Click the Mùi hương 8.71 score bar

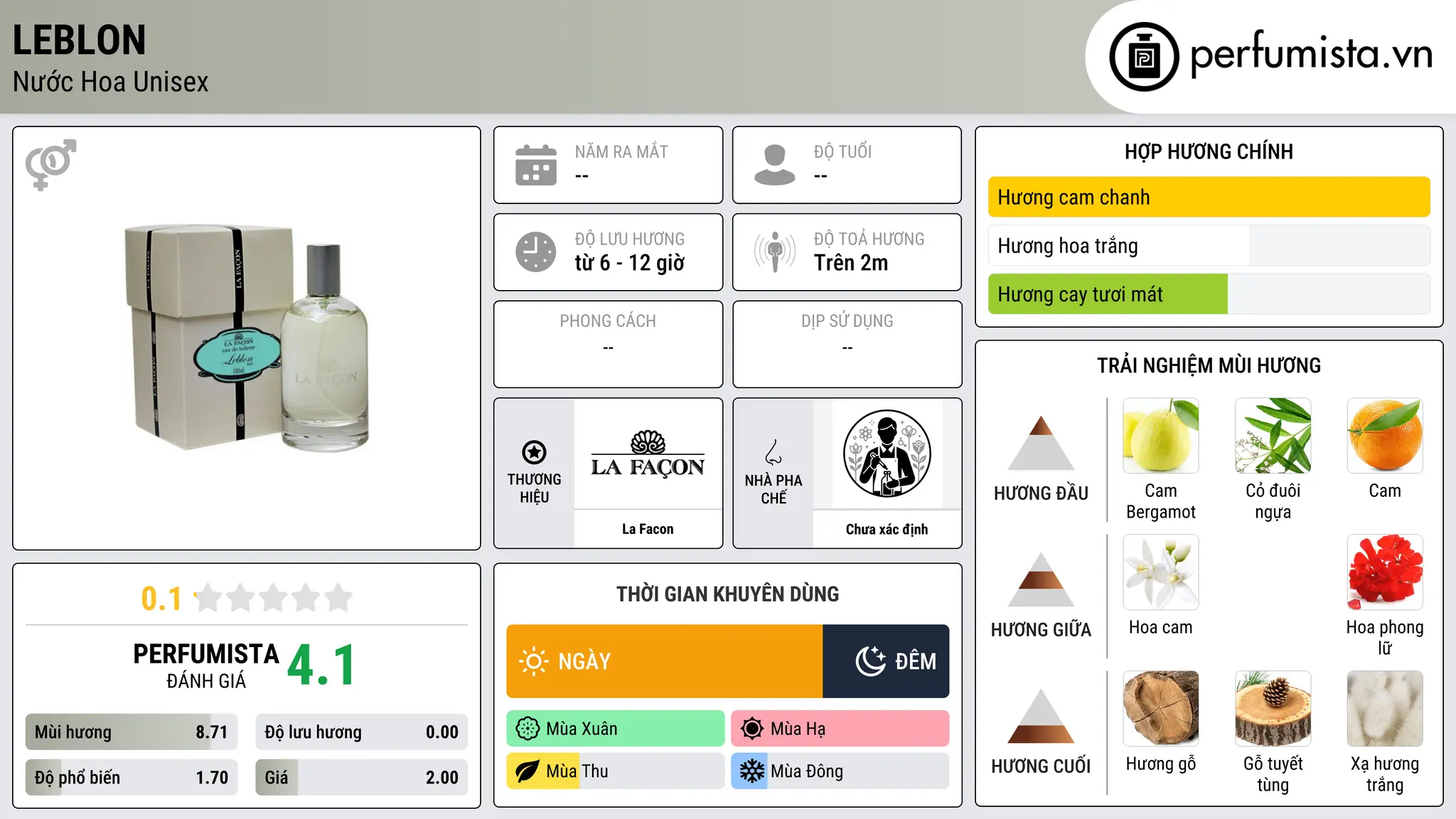coord(132,732)
